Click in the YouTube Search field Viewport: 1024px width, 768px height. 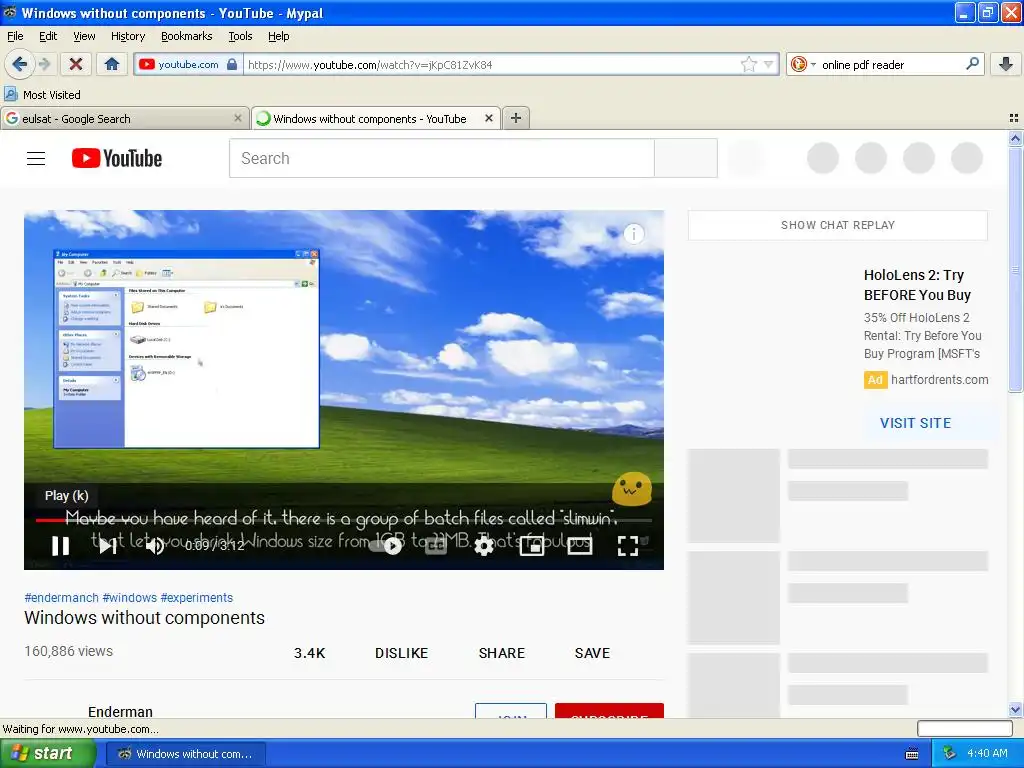click(441, 158)
